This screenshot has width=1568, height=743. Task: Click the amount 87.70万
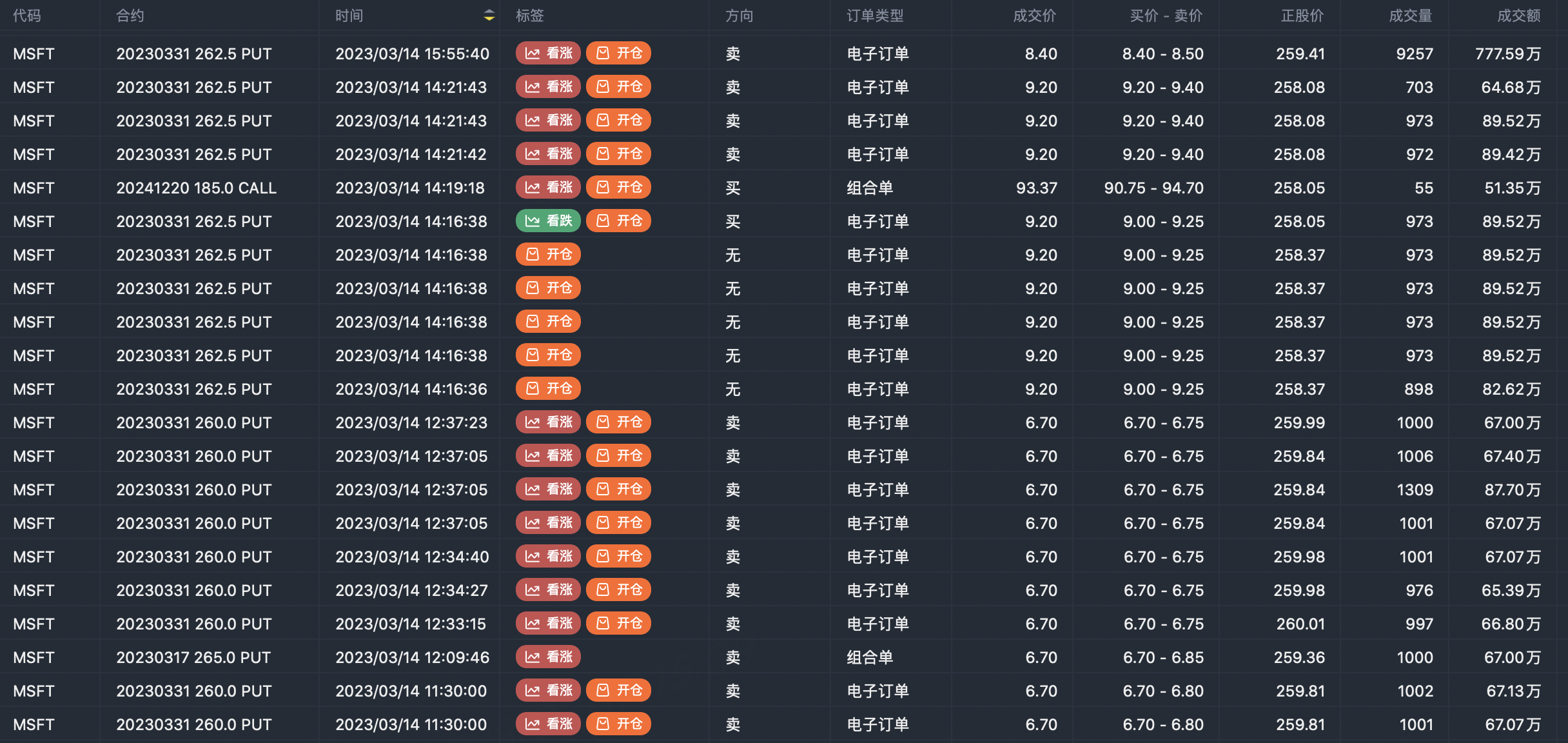(x=1513, y=490)
